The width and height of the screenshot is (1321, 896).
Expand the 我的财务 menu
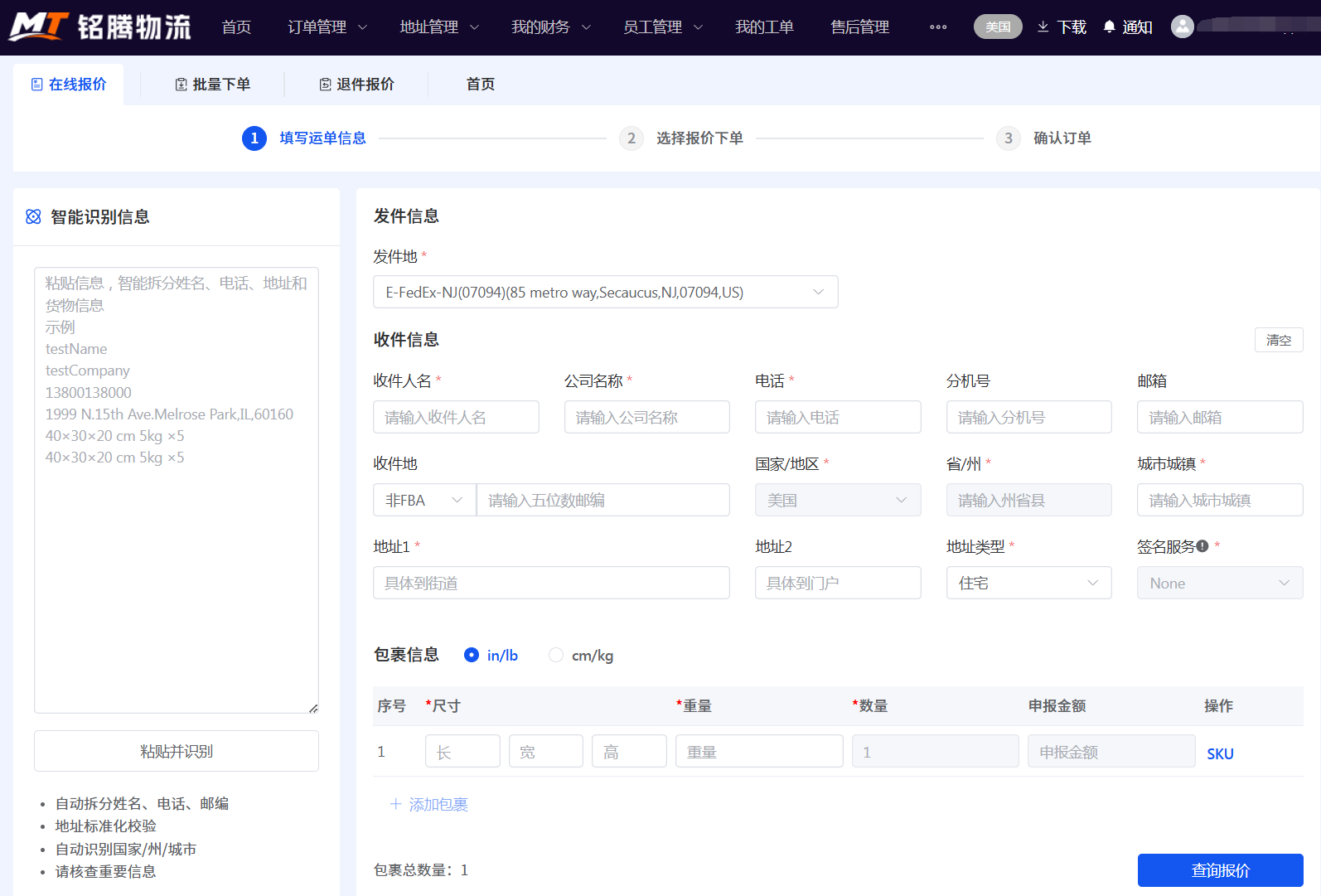(x=551, y=27)
